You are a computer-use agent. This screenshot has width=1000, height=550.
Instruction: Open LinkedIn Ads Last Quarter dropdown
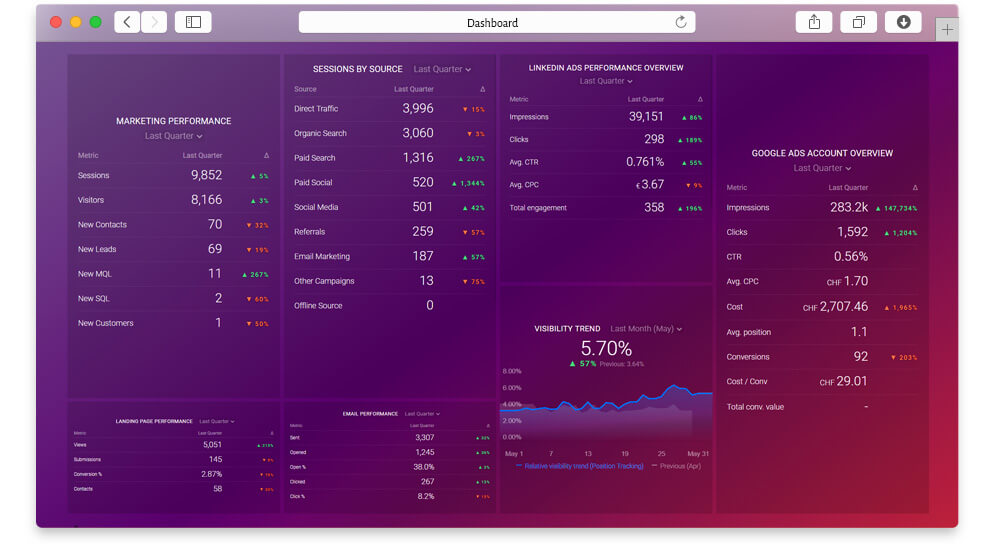(606, 81)
